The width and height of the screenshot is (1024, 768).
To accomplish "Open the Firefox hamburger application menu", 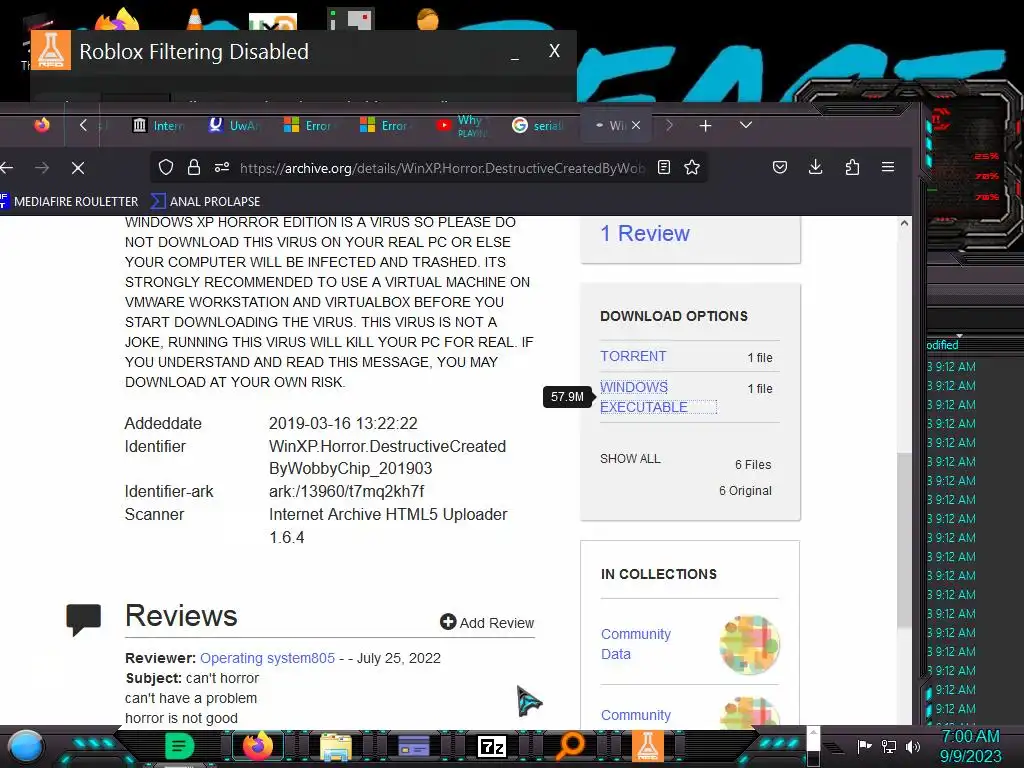I will [x=888, y=167].
